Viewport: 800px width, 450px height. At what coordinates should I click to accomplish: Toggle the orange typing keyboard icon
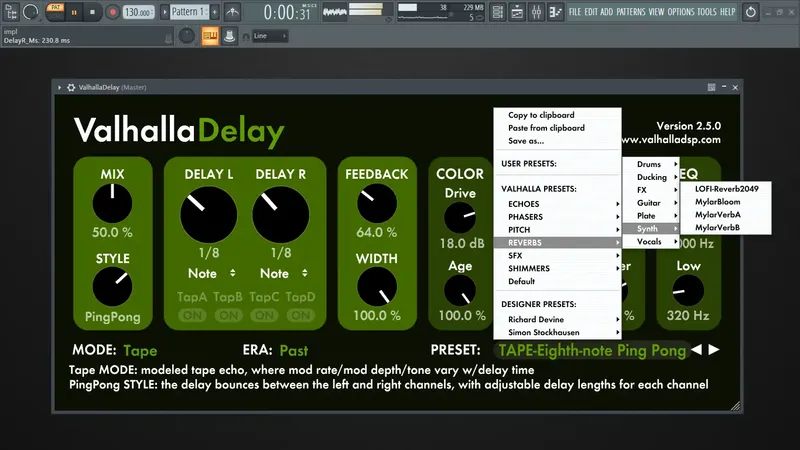coord(210,36)
